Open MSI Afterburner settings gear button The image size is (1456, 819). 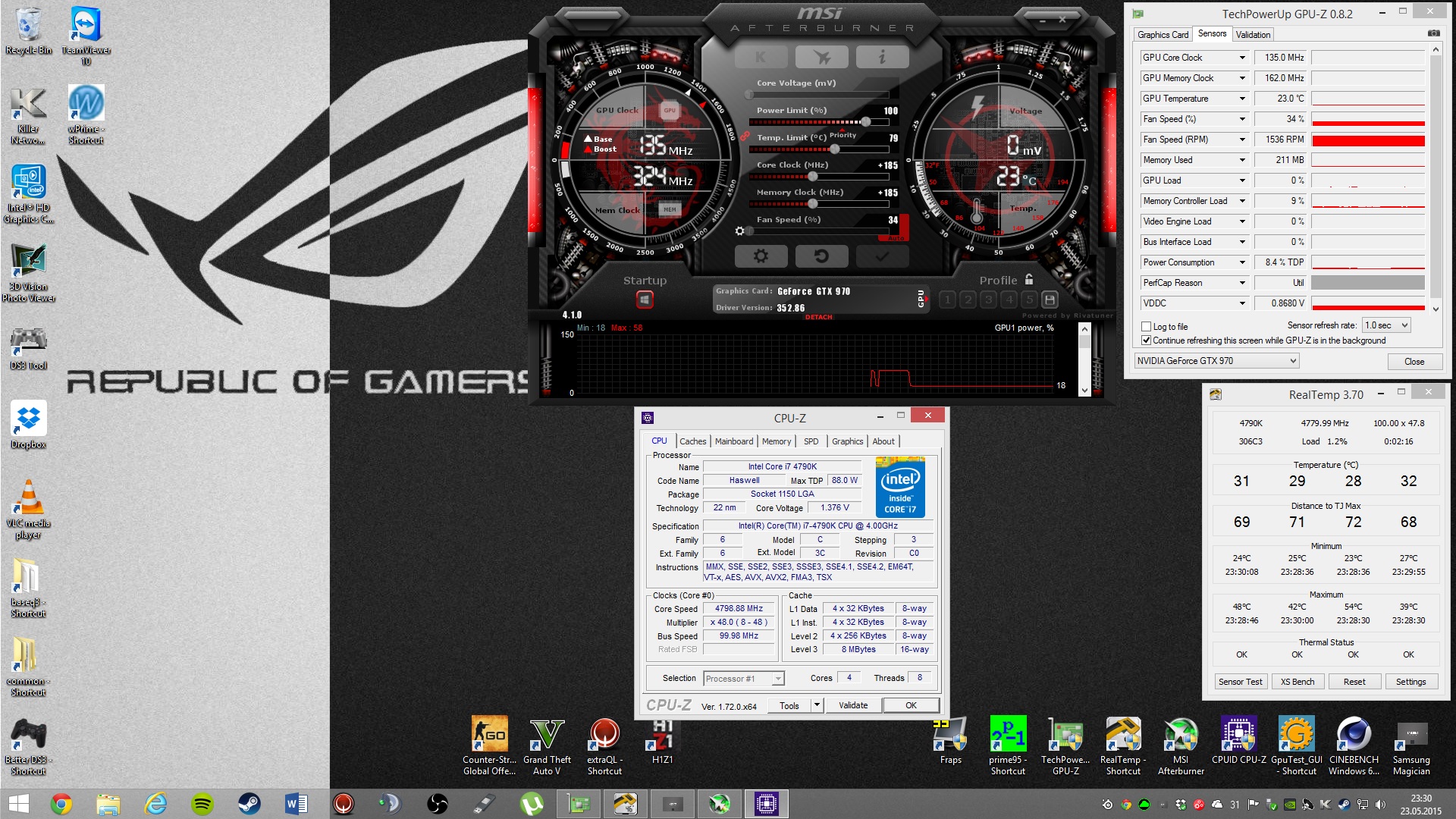761,256
